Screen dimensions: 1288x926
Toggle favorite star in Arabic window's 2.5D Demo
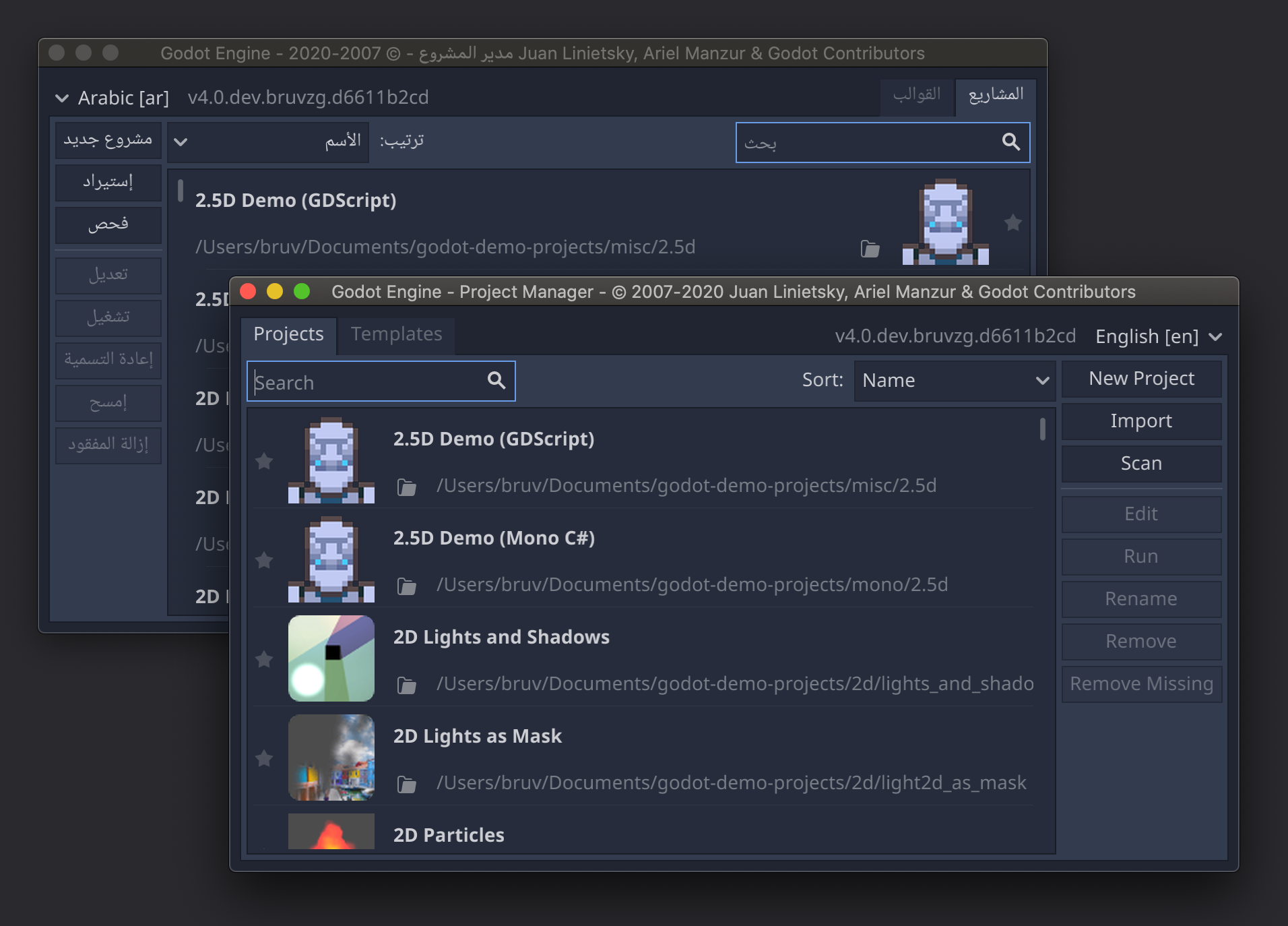(x=1012, y=222)
